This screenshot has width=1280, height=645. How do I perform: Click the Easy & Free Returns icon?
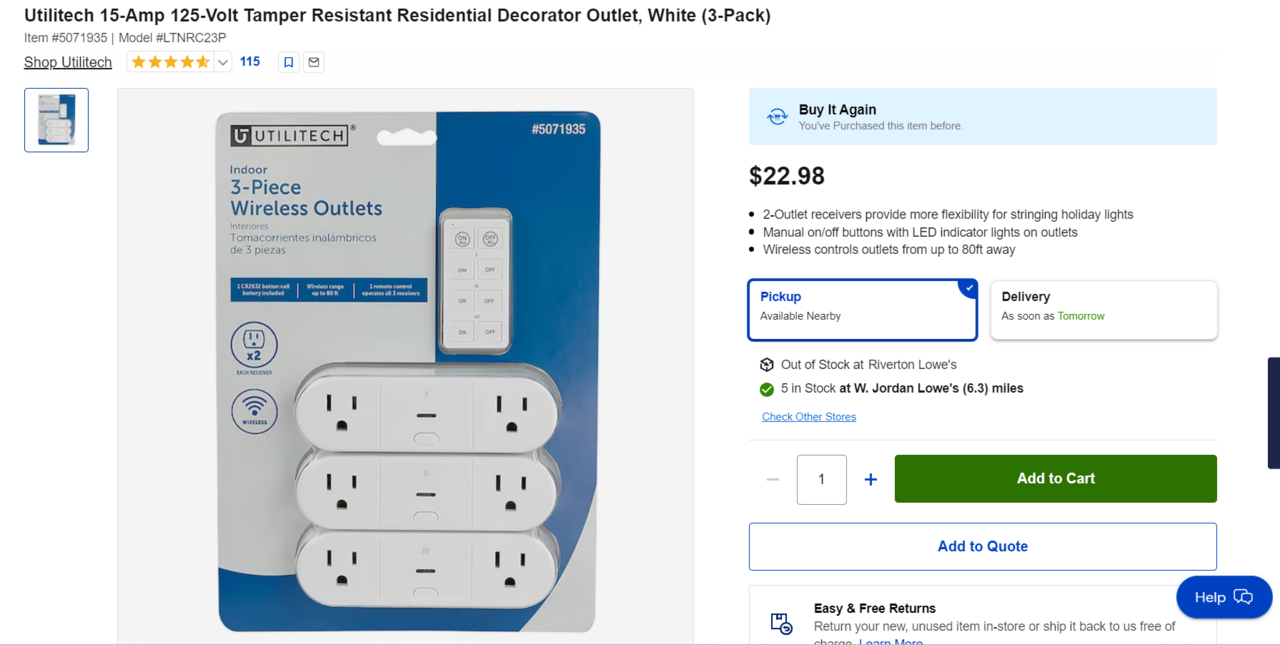pos(781,623)
